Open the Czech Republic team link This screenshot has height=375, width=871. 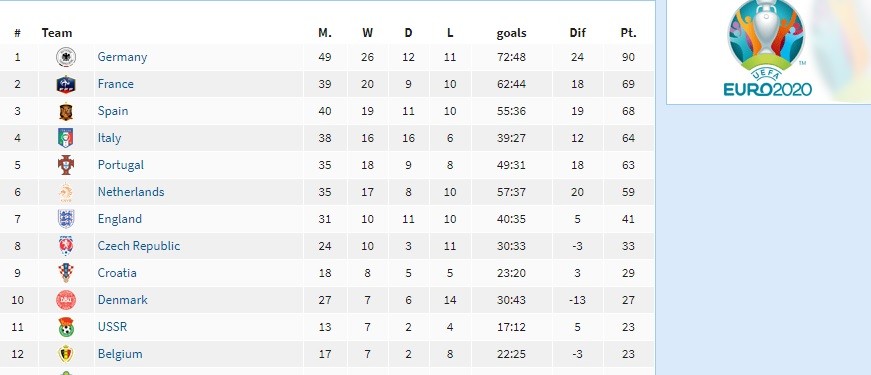pos(139,246)
